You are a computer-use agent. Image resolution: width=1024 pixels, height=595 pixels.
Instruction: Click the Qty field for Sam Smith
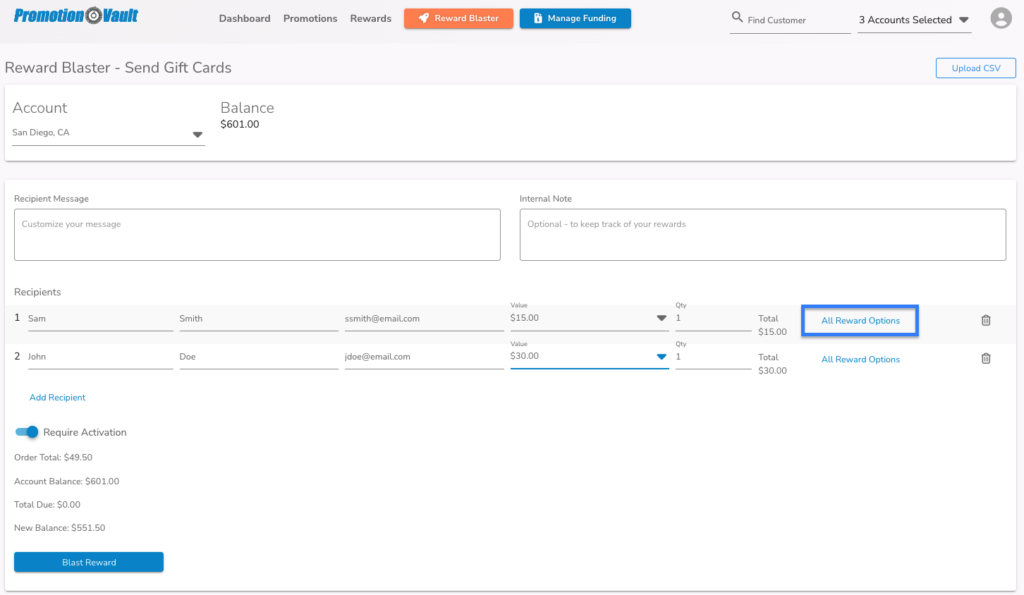pos(713,318)
